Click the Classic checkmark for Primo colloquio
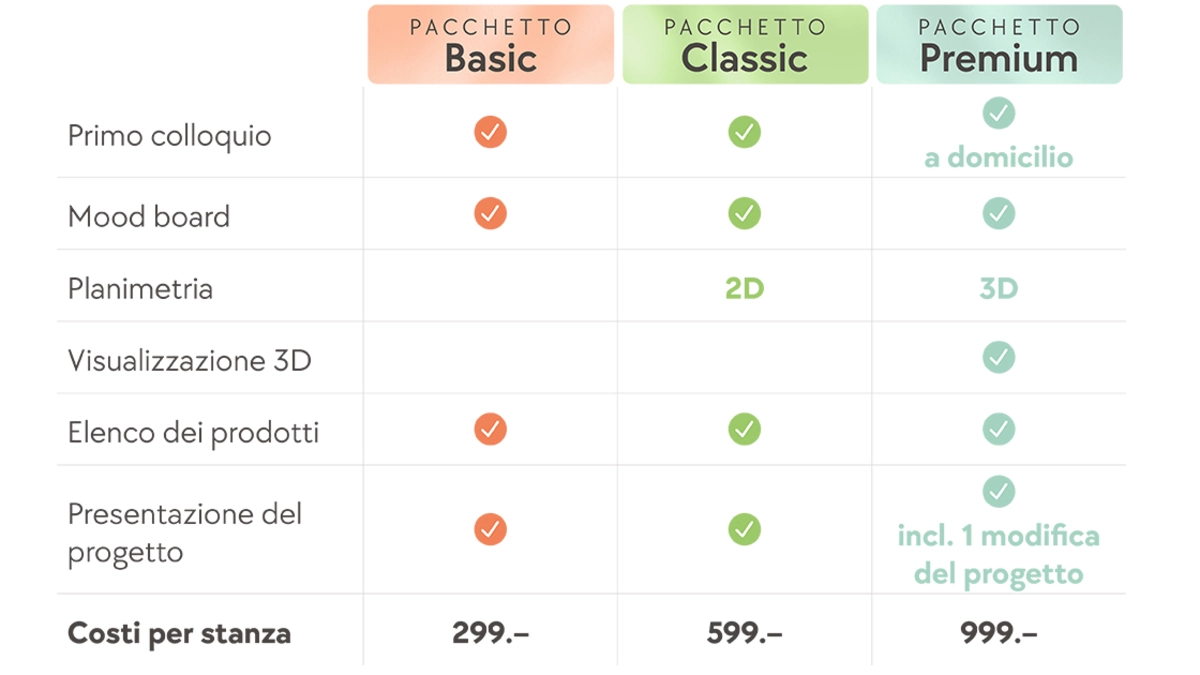Image resolution: width=1200 pixels, height=675 pixels. point(744,132)
